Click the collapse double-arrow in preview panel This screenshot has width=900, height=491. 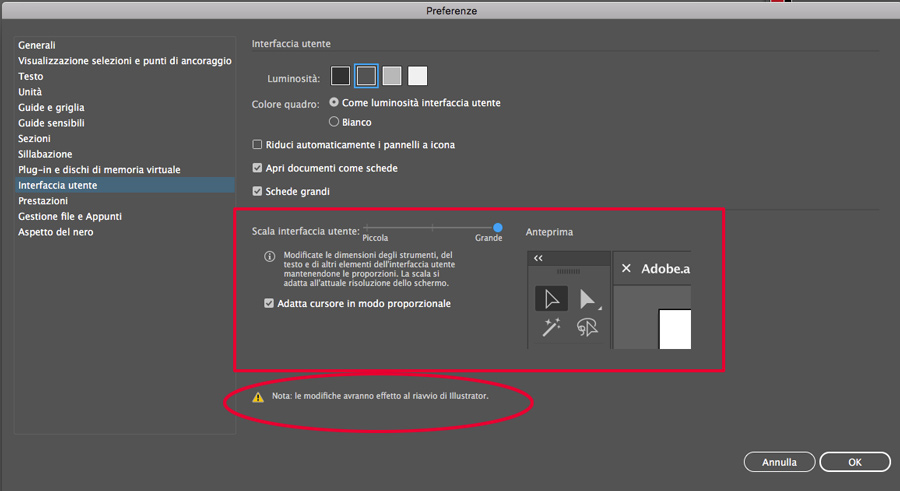point(538,258)
